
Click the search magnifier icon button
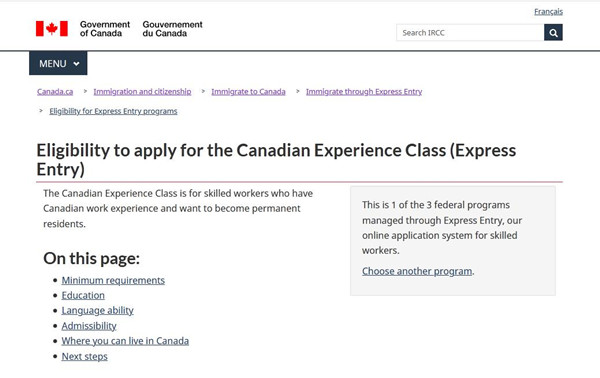pyautogui.click(x=553, y=33)
